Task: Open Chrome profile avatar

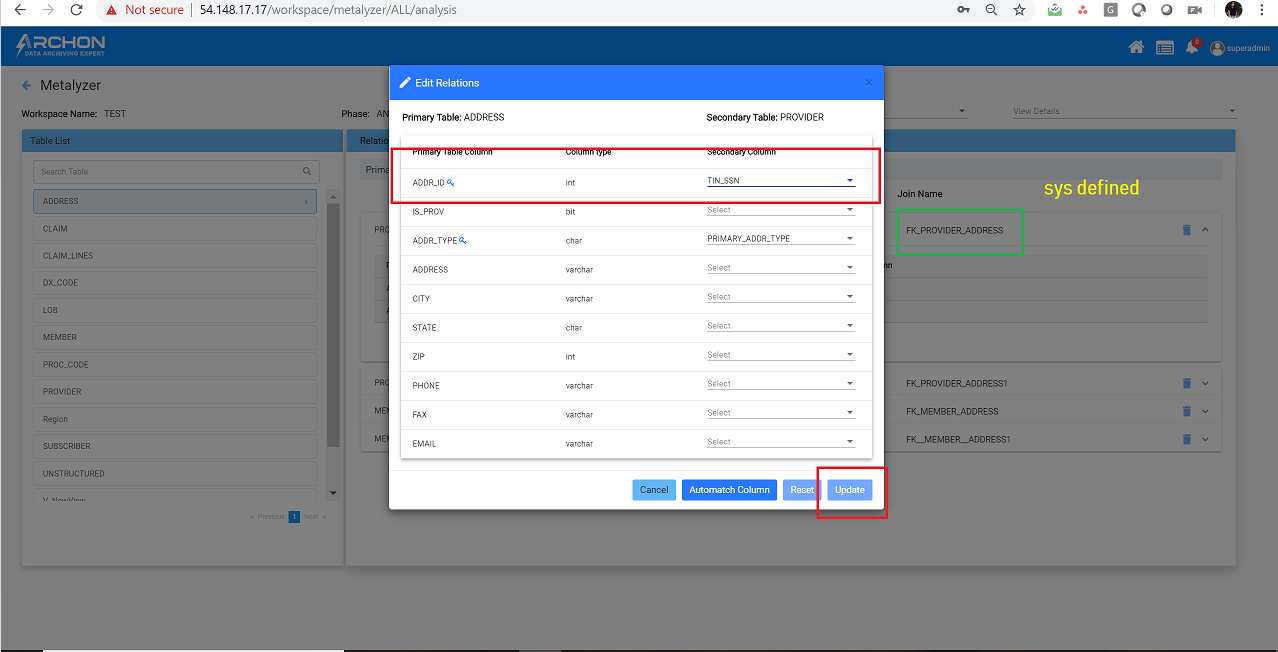Action: 1233,9
